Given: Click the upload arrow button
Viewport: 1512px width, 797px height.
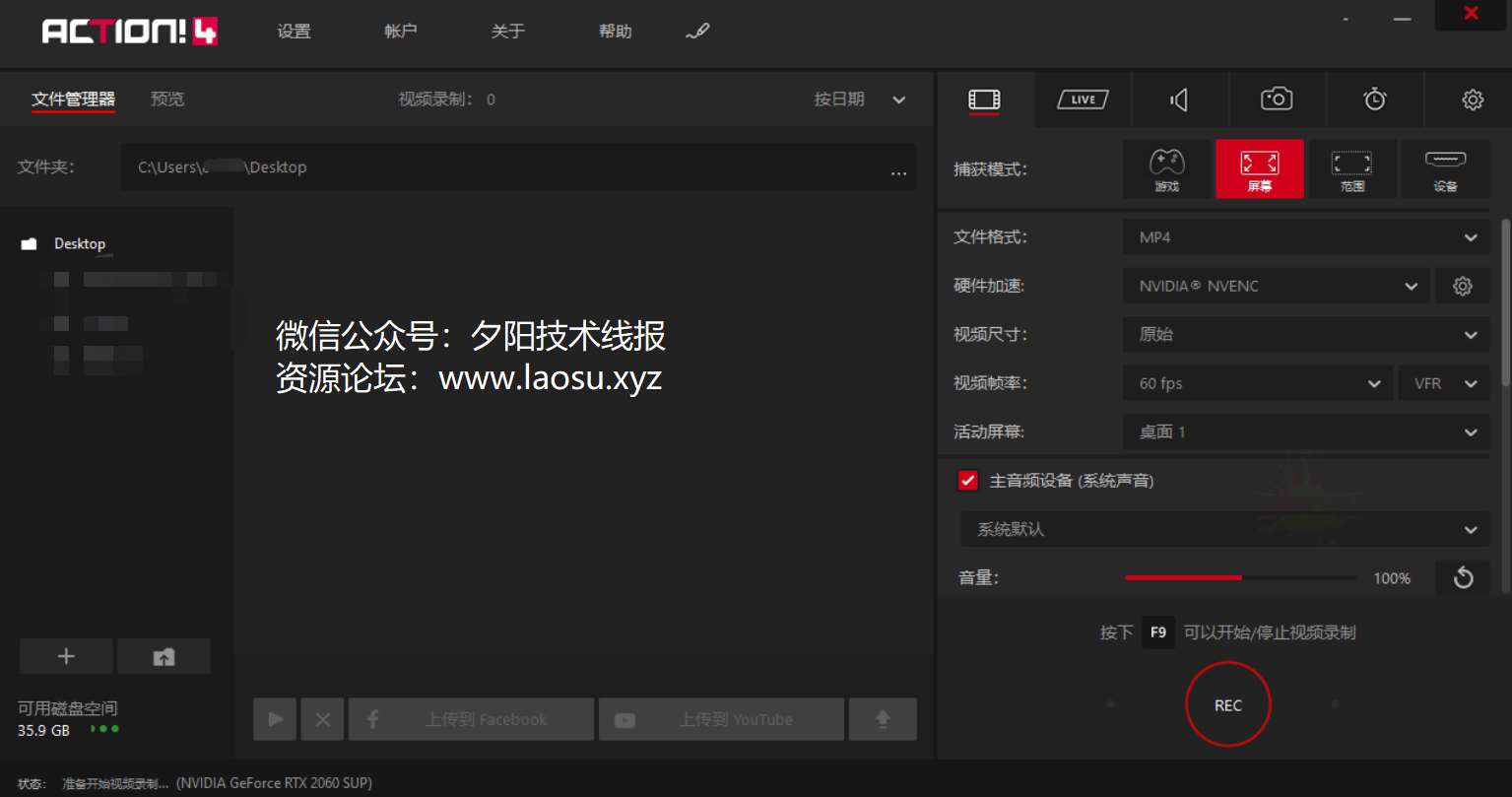Looking at the screenshot, I should (883, 719).
